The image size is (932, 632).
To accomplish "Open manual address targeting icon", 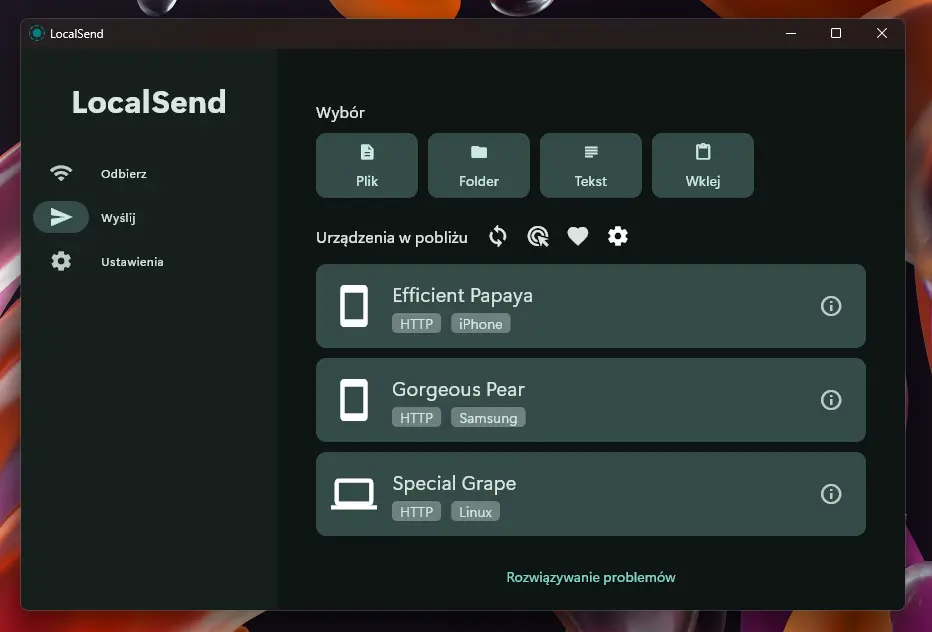I will 537,237.
